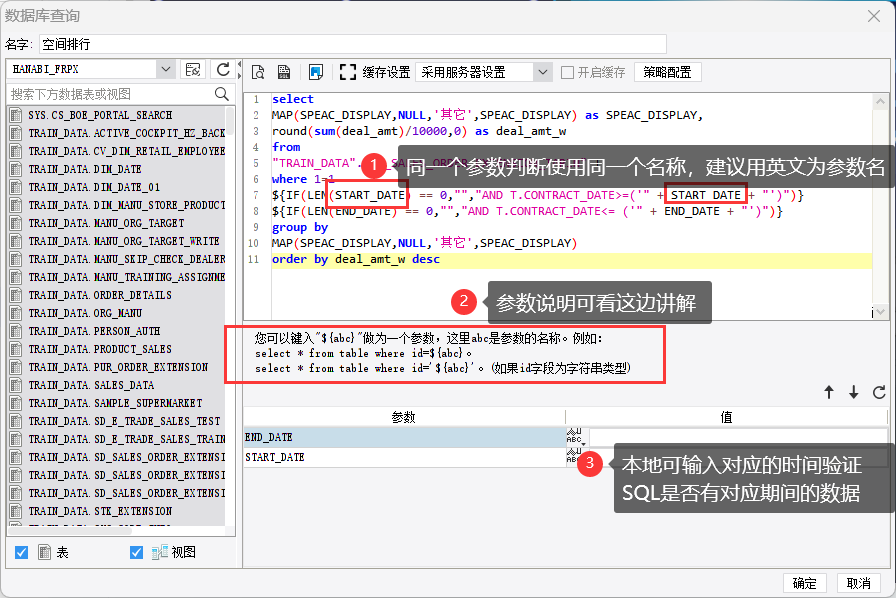Click the ABC type icon for END_DATE
Image resolution: width=896 pixels, height=598 pixels.
[x=575, y=437]
